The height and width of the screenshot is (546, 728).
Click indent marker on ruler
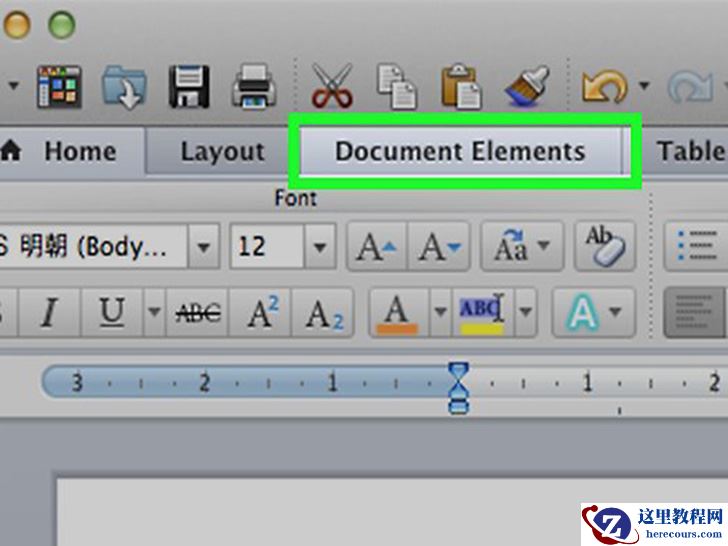(459, 388)
